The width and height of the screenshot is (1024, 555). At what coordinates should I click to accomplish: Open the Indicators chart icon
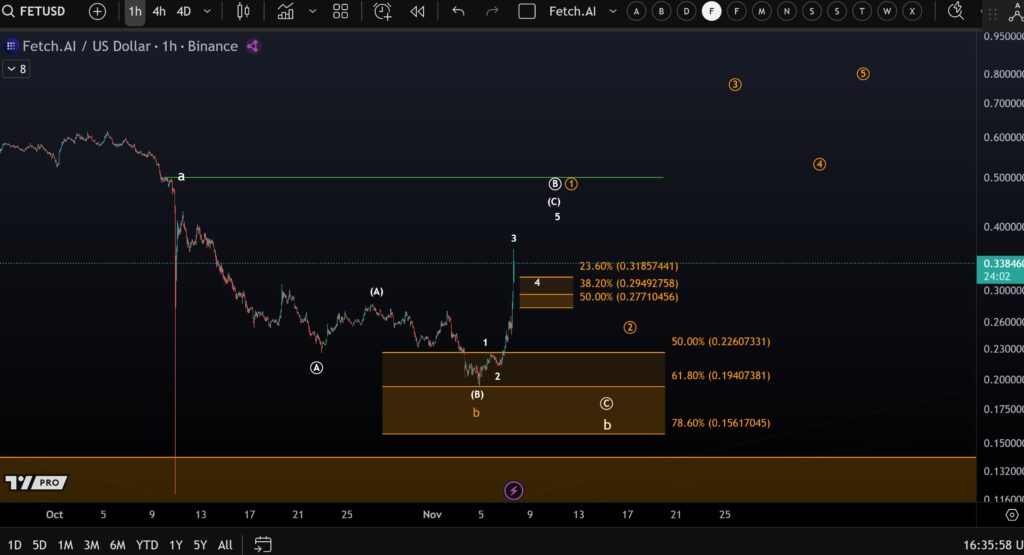[286, 11]
